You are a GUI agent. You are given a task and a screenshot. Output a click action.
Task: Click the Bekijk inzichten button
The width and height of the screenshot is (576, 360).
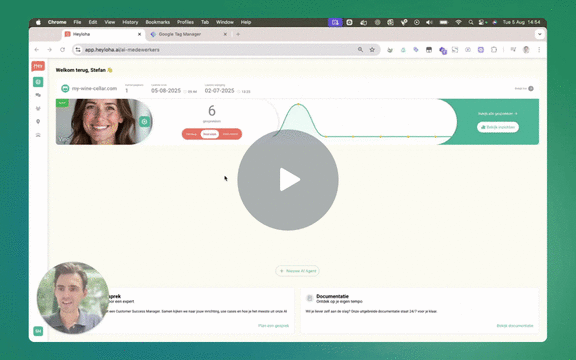[x=498, y=127]
